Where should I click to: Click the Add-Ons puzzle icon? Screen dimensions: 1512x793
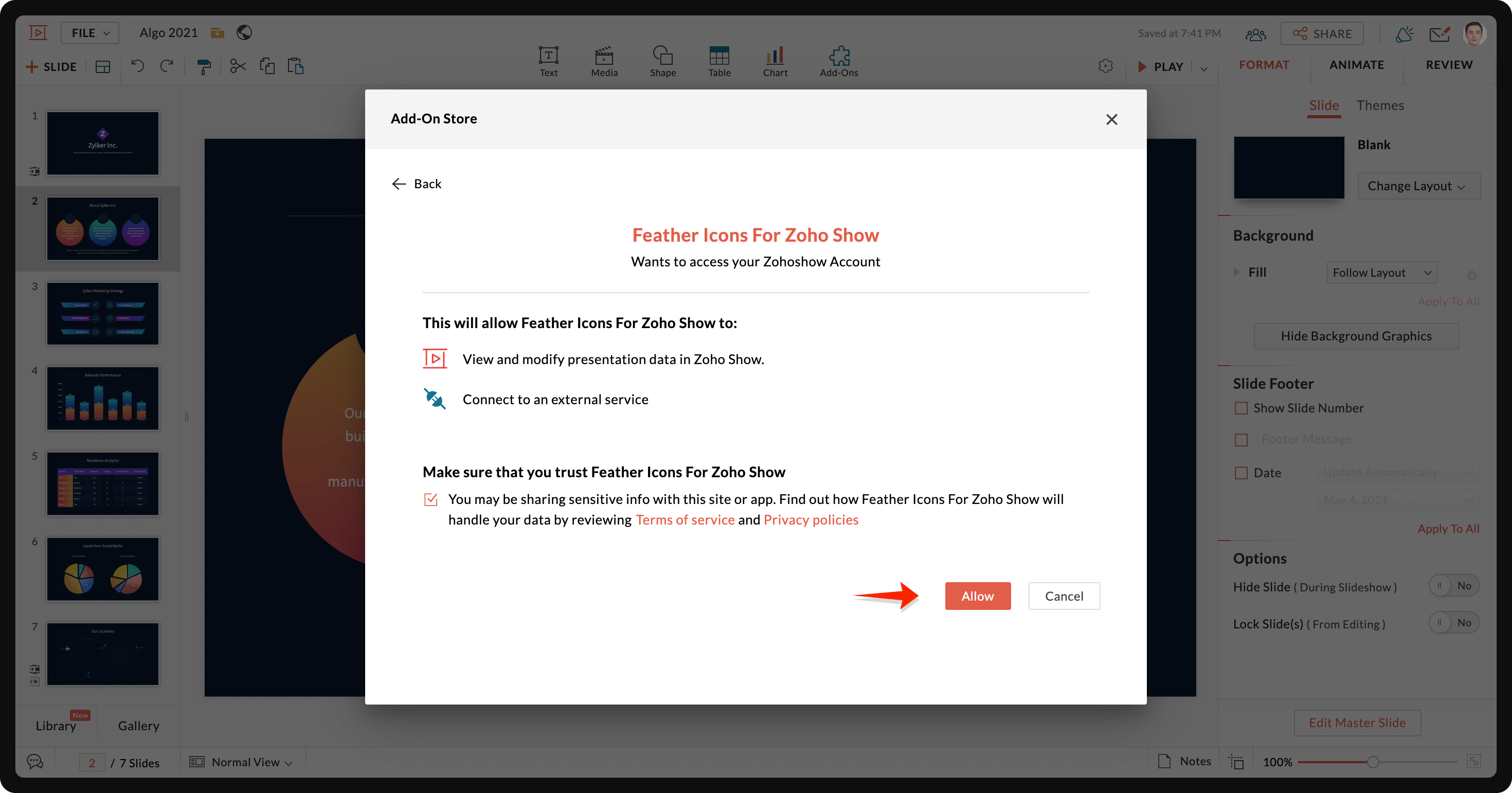click(x=839, y=57)
